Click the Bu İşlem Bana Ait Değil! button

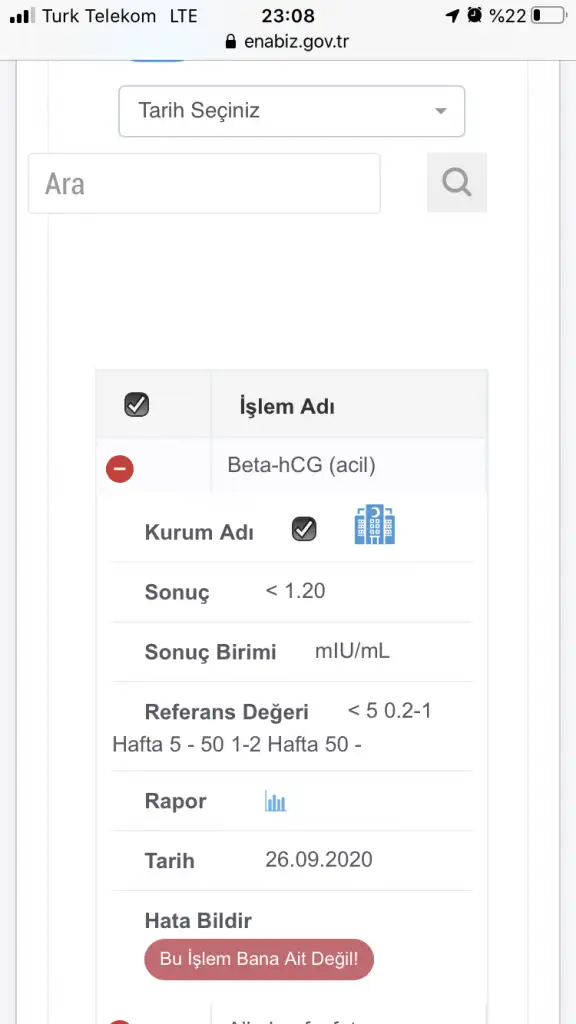pyautogui.click(x=259, y=959)
